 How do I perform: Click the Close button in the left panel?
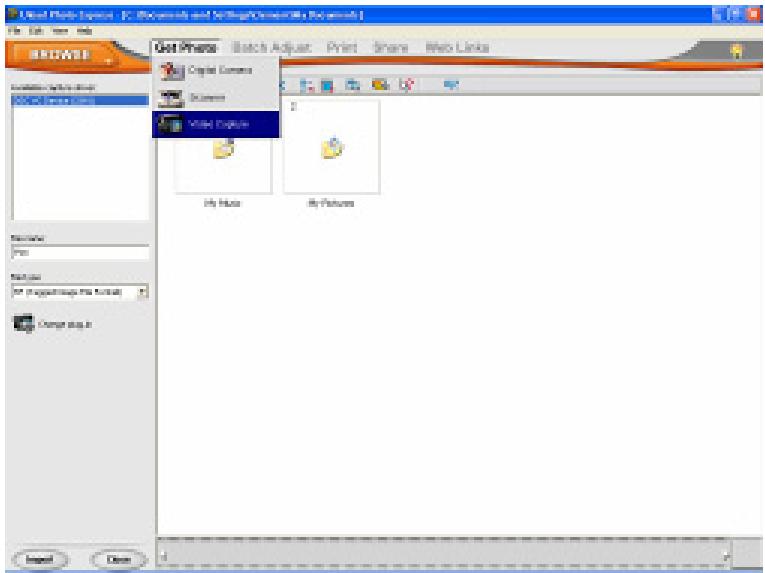tap(119, 559)
